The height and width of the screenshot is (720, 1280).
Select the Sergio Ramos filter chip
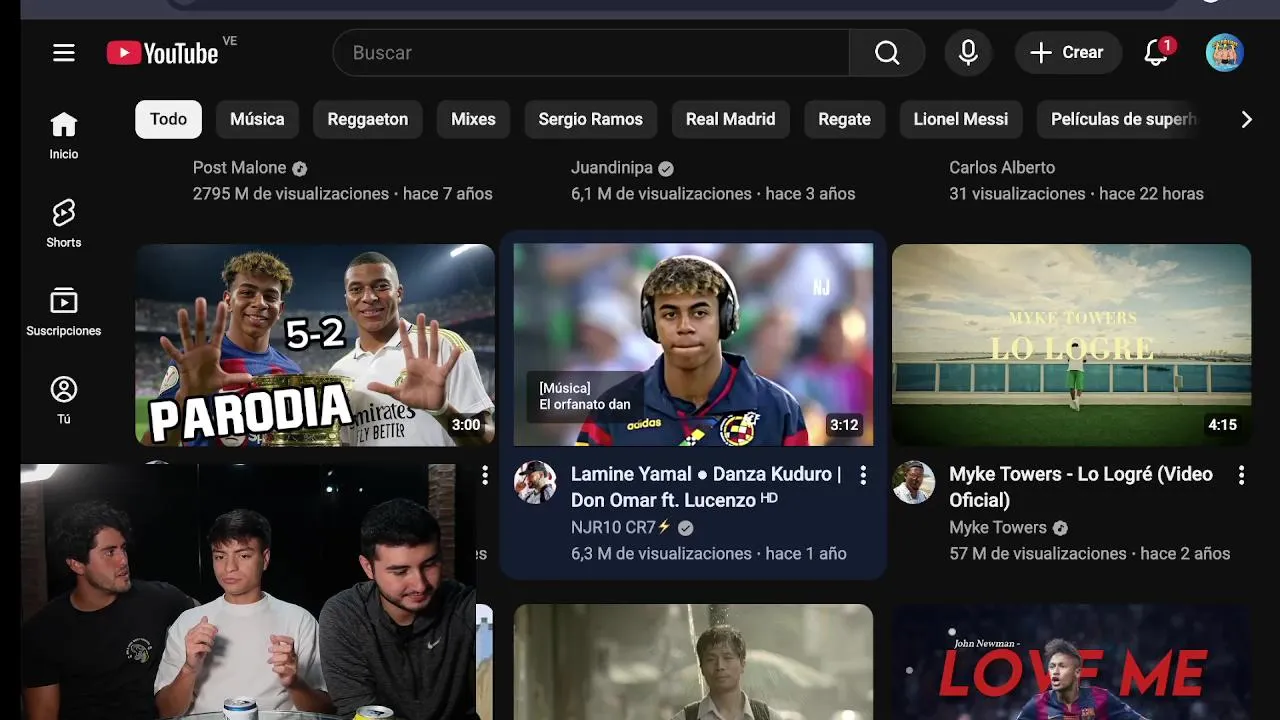[591, 119]
